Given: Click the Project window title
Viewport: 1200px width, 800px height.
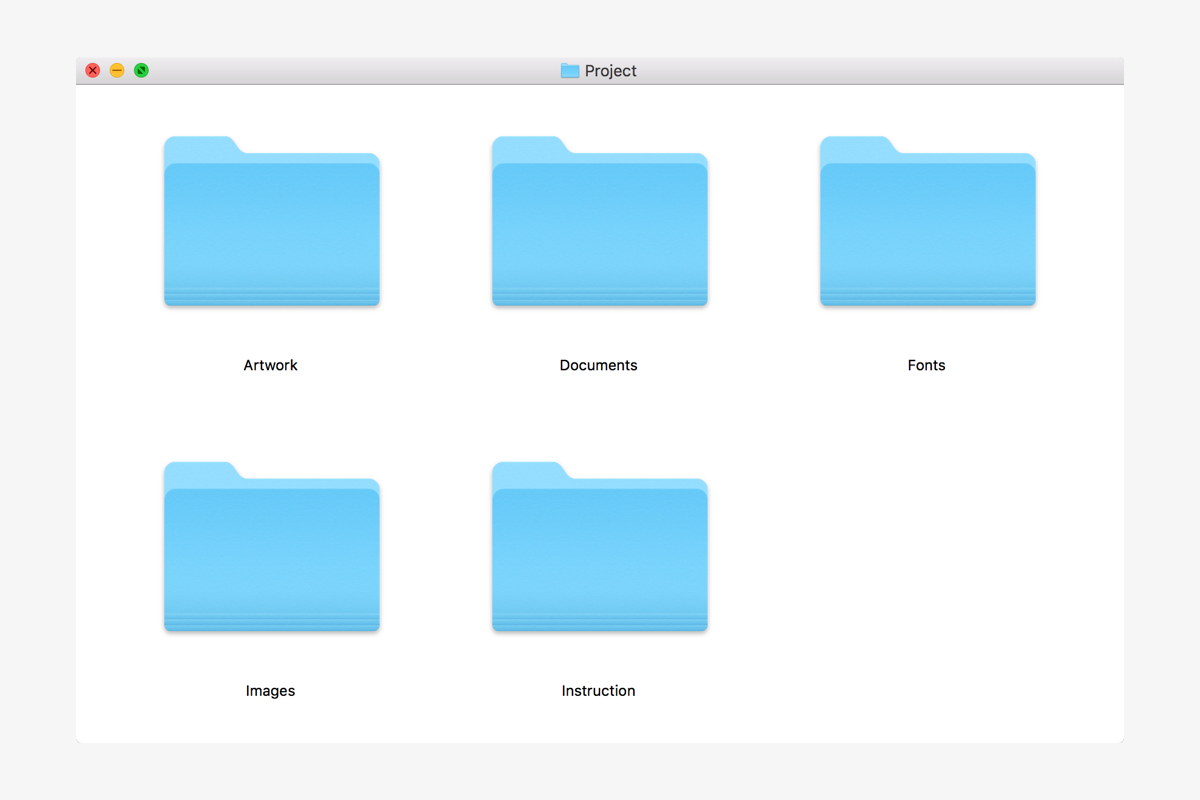Looking at the screenshot, I should coord(611,70).
